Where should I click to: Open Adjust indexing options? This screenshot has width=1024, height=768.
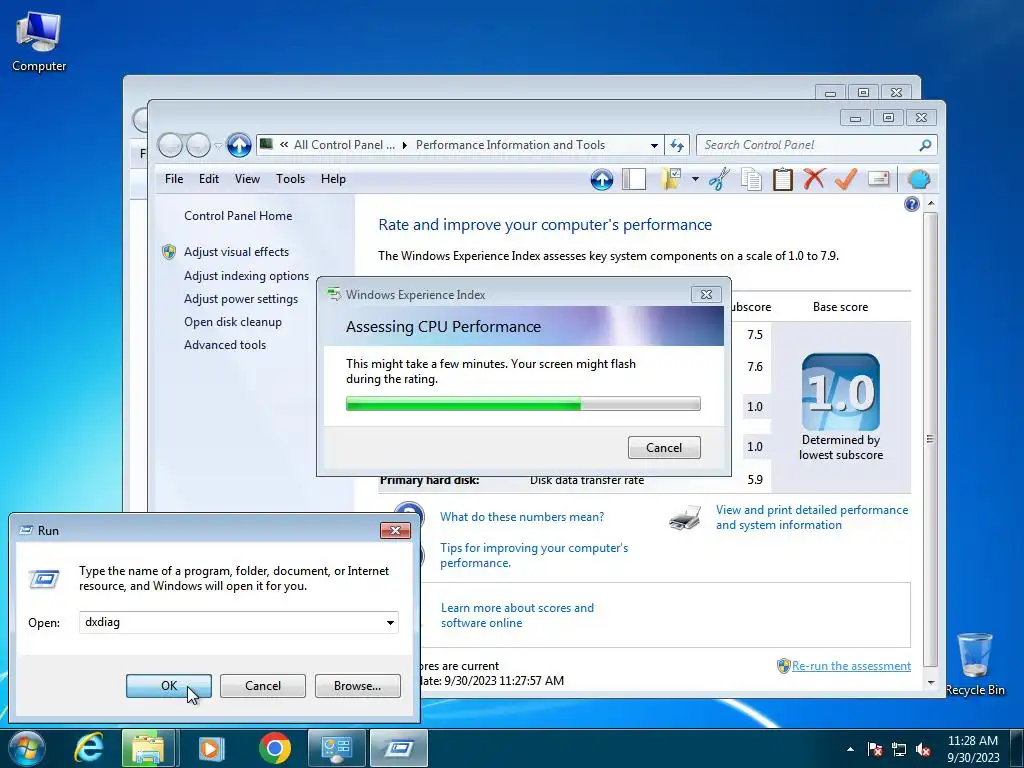(x=246, y=276)
